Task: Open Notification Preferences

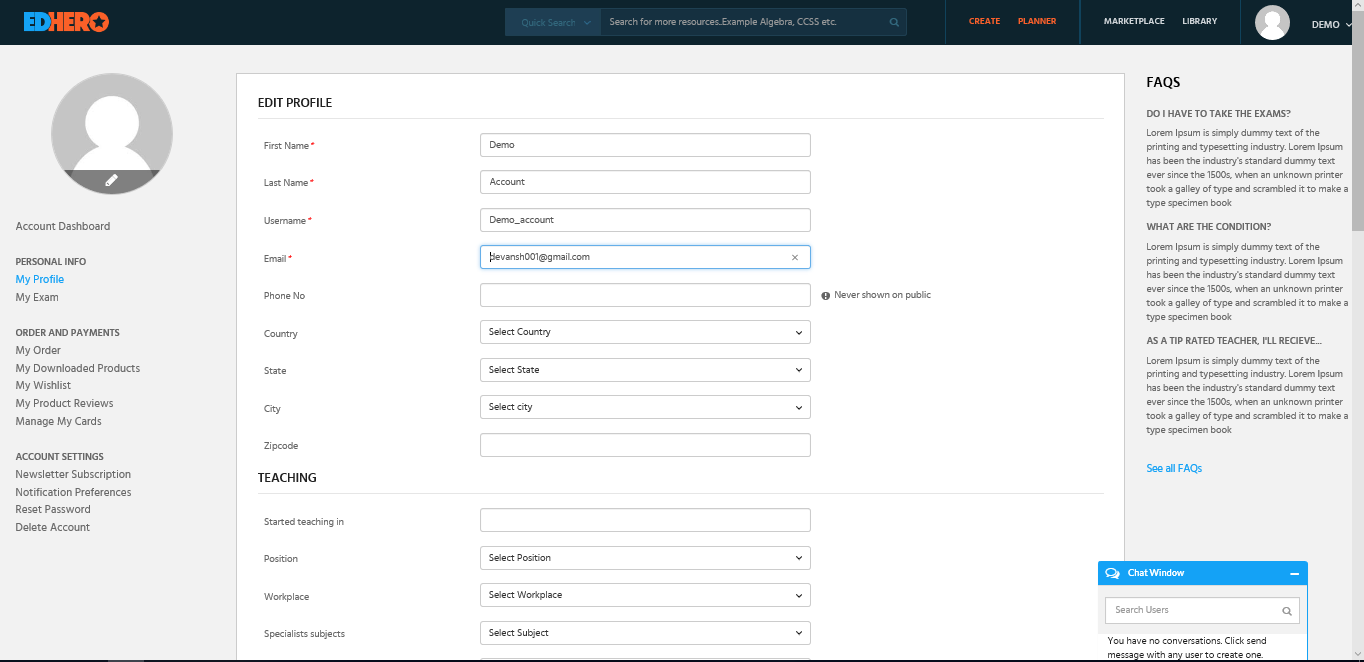Action: 73,493
